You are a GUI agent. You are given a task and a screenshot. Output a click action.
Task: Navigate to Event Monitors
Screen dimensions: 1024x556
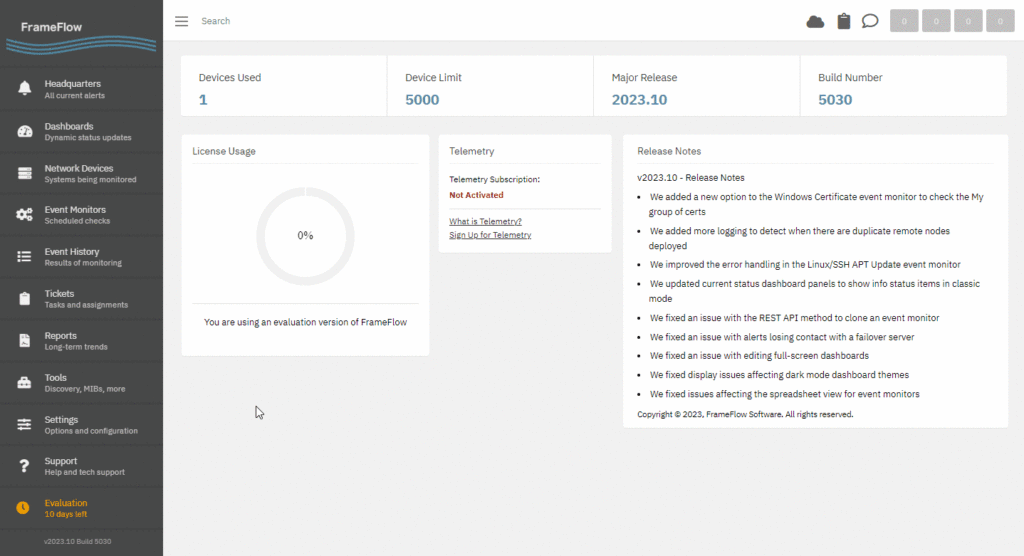pyautogui.click(x=82, y=215)
